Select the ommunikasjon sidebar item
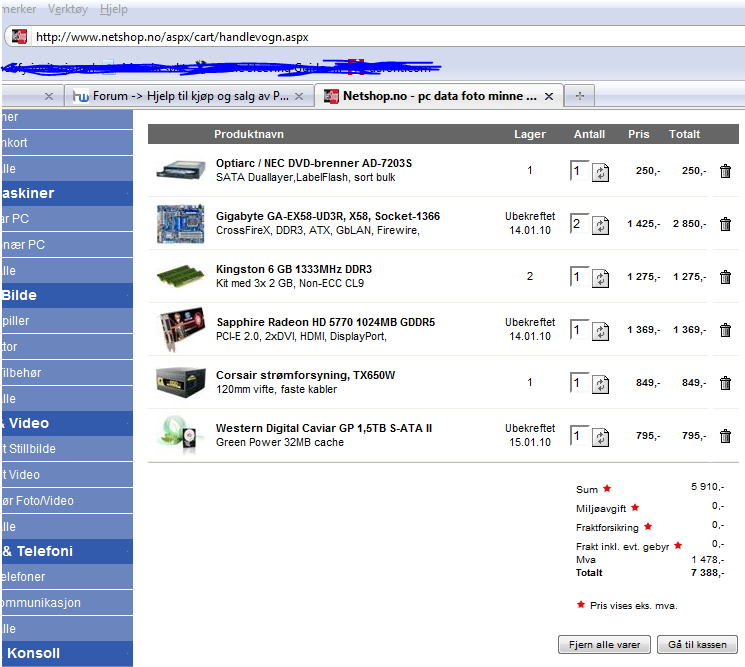 67,603
